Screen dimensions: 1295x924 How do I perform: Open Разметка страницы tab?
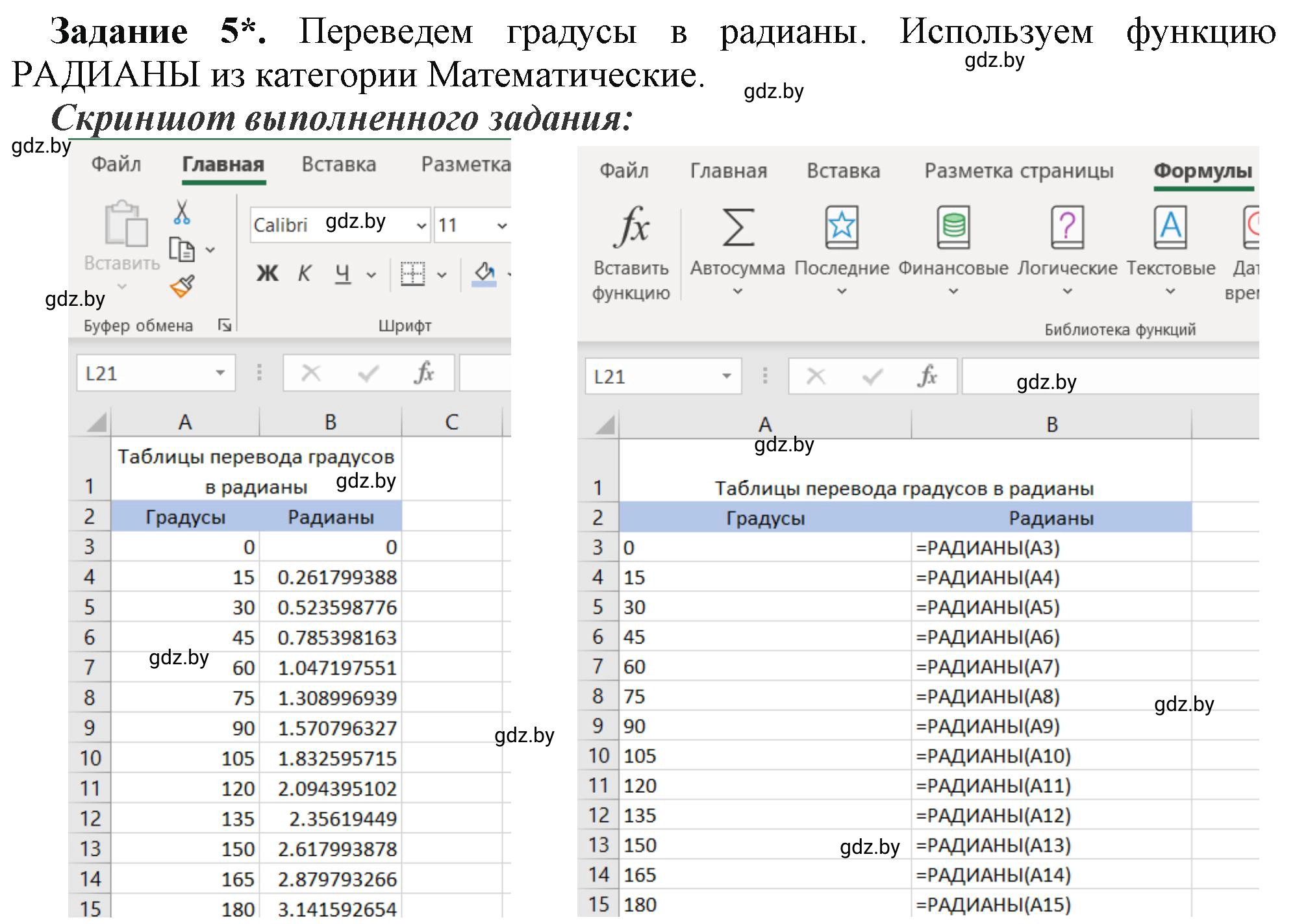click(x=1019, y=171)
